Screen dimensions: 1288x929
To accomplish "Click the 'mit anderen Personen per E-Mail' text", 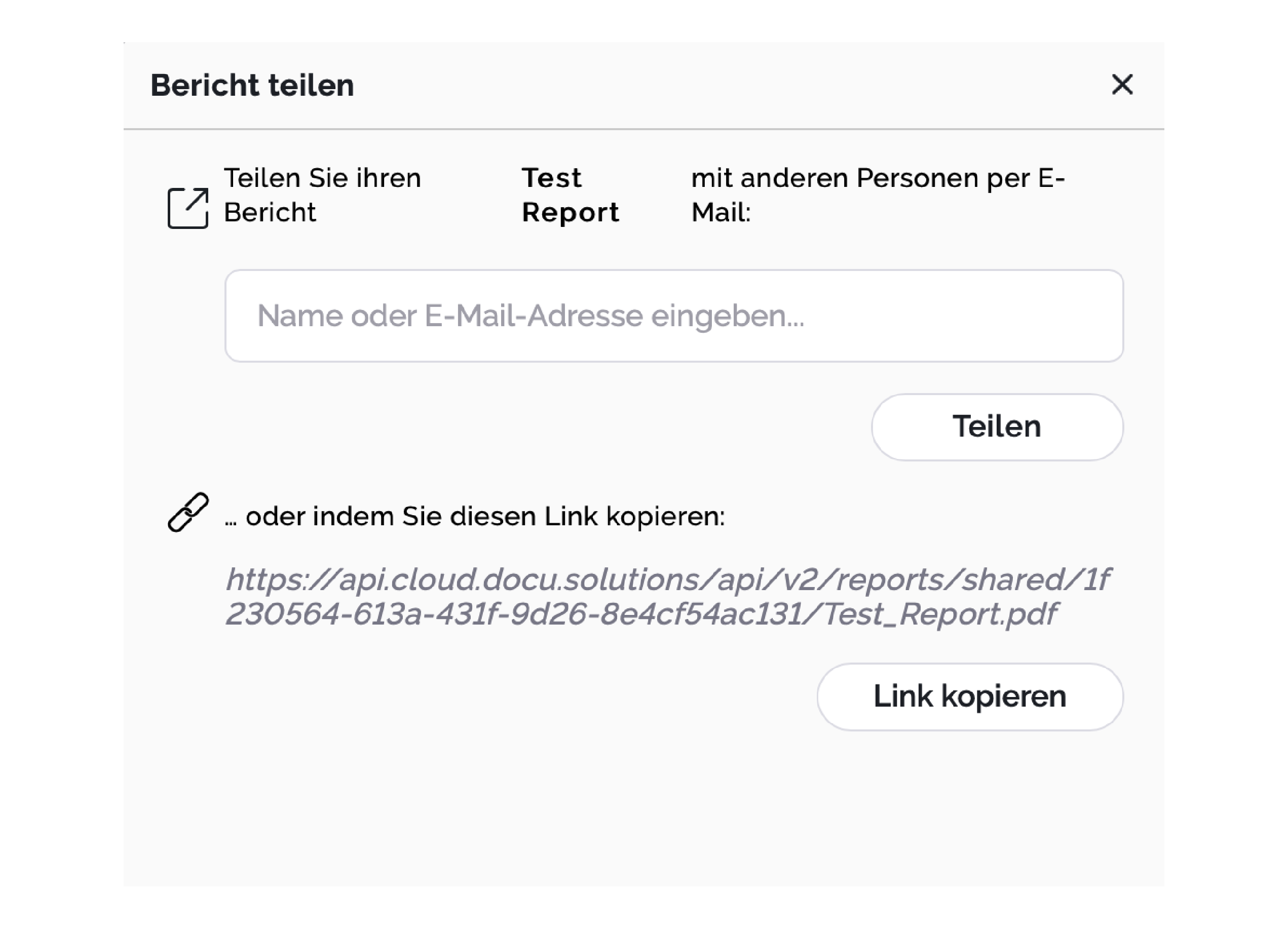I will [878, 195].
